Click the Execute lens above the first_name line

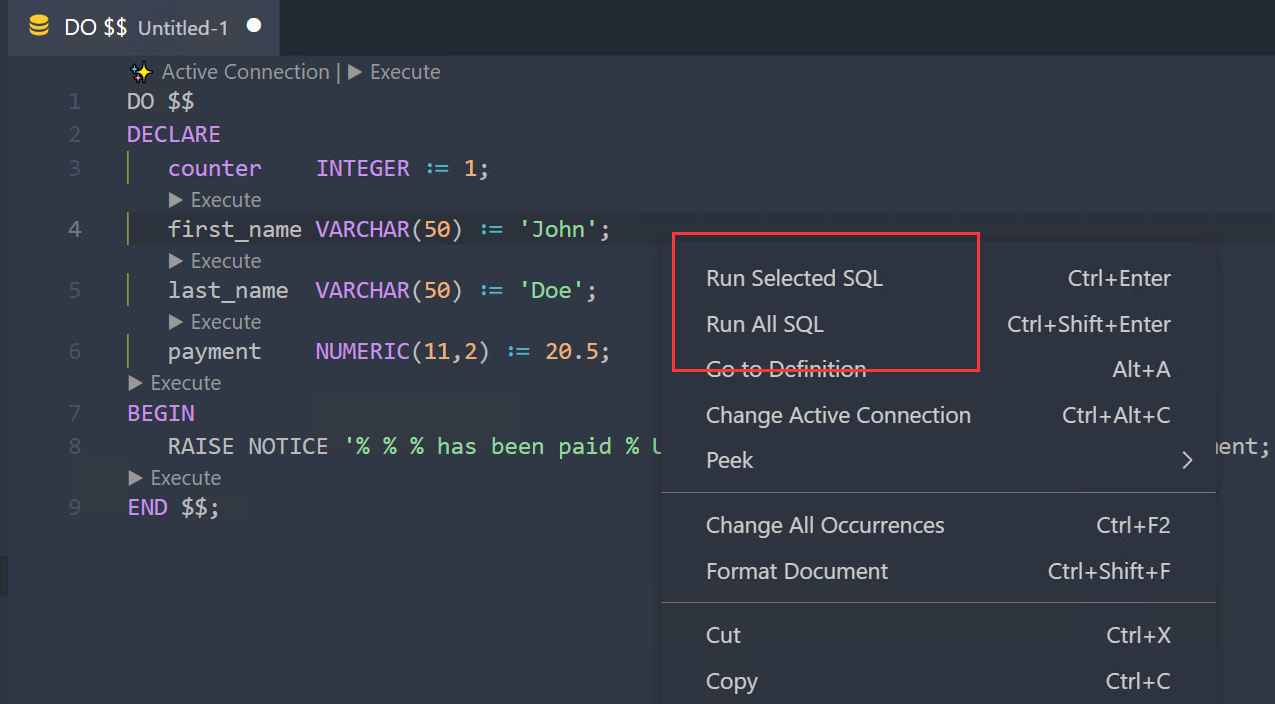(x=215, y=200)
